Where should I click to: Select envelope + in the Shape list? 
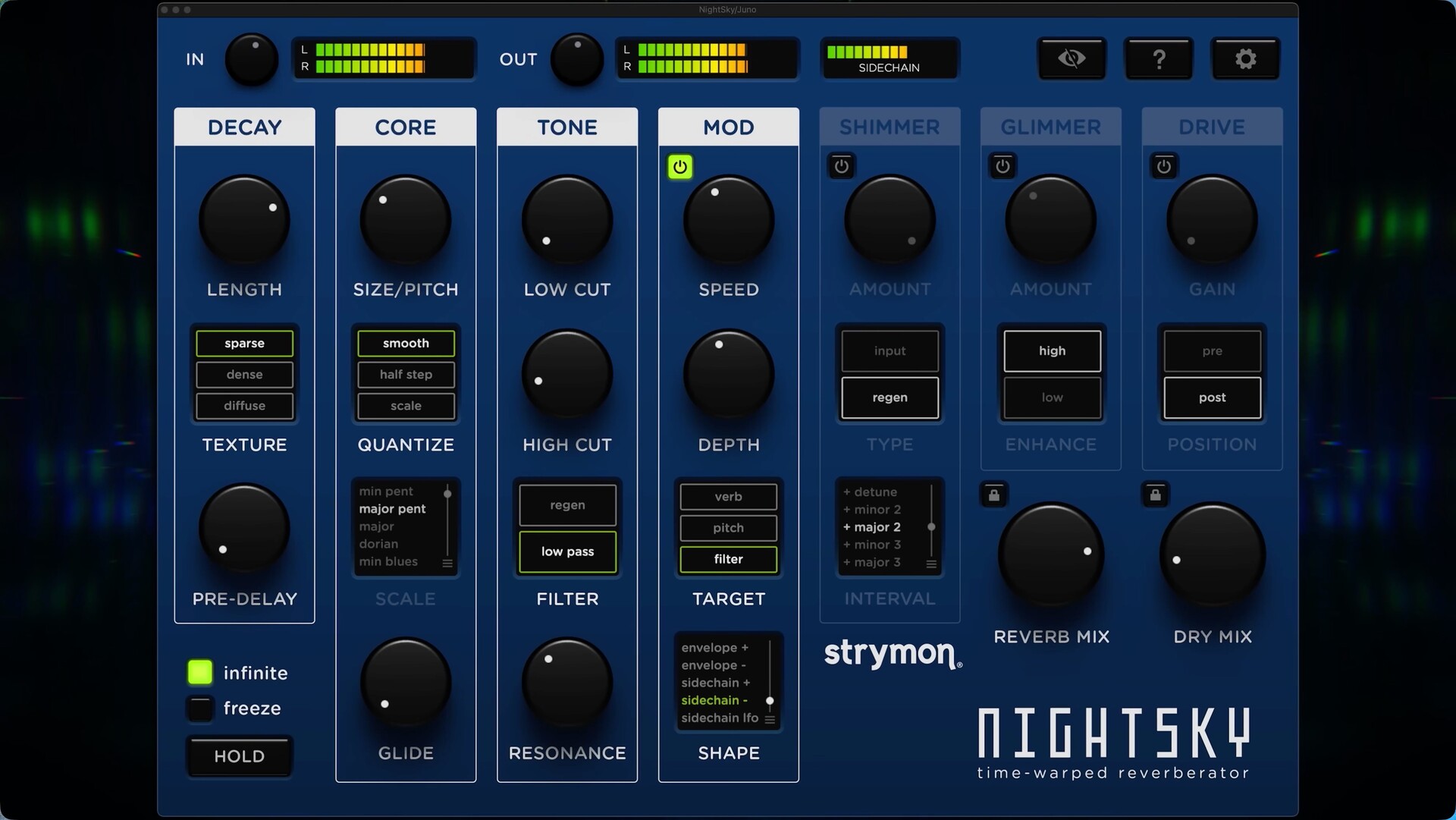[713, 647]
